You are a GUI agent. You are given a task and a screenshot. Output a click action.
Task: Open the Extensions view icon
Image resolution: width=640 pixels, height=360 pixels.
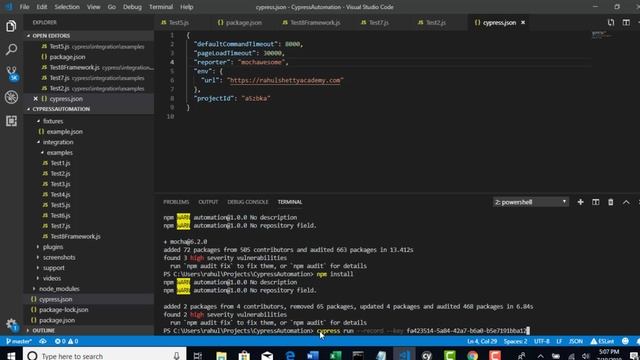tap(11, 121)
